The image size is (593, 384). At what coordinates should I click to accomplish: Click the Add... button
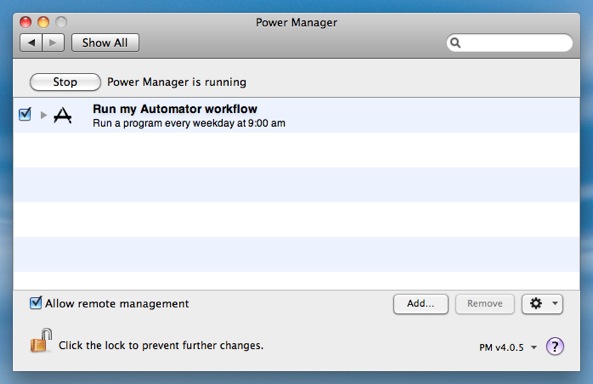point(421,304)
